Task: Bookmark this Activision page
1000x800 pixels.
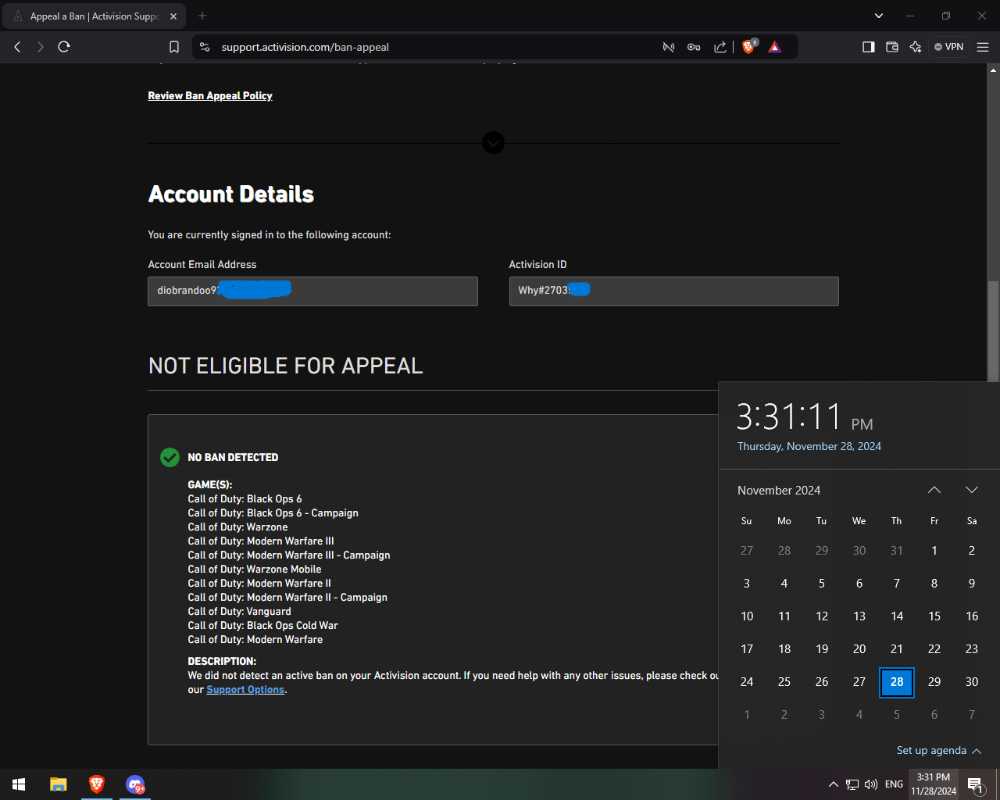Action: (x=173, y=47)
